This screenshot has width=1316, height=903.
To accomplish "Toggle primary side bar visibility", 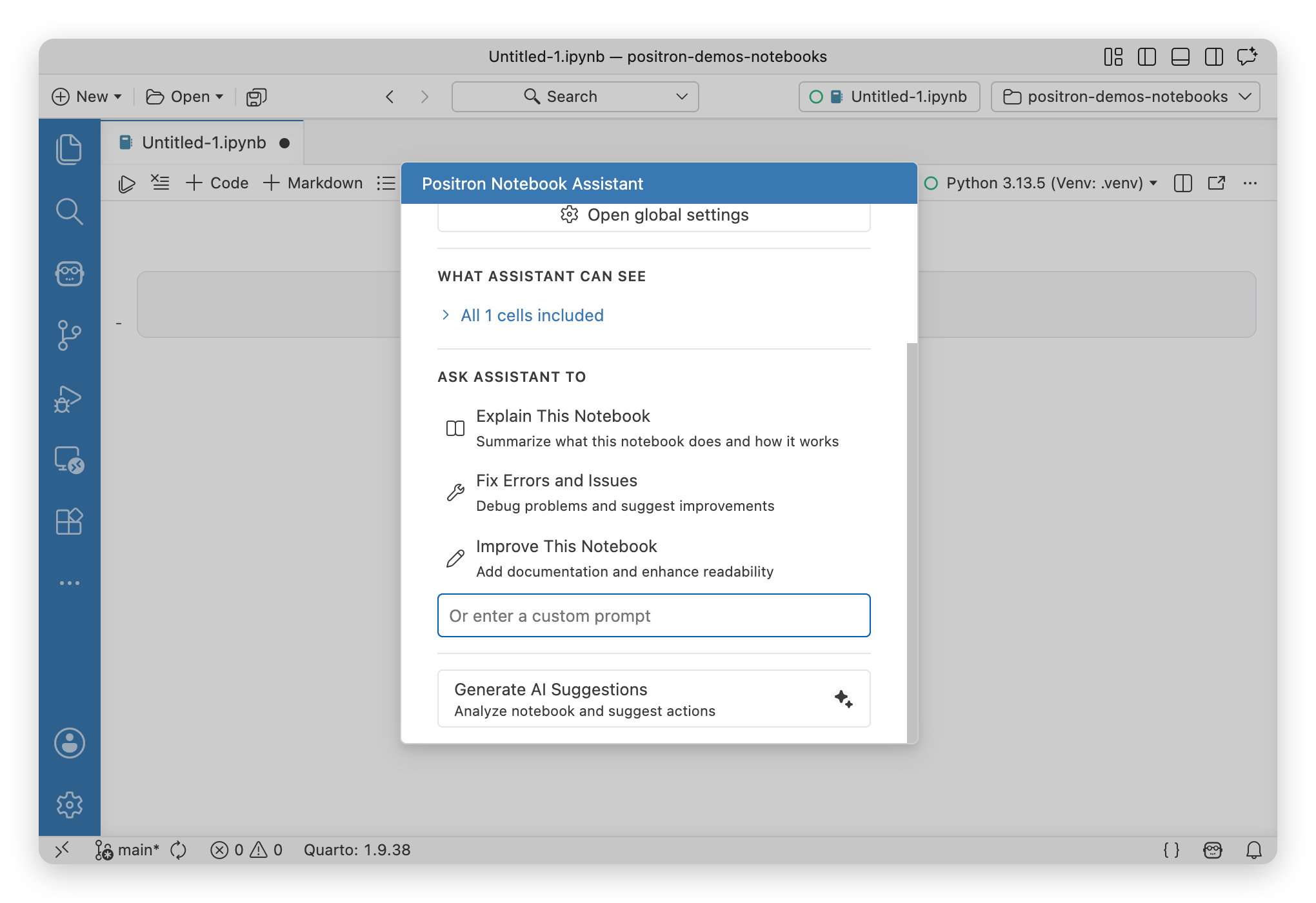I will (1147, 57).
